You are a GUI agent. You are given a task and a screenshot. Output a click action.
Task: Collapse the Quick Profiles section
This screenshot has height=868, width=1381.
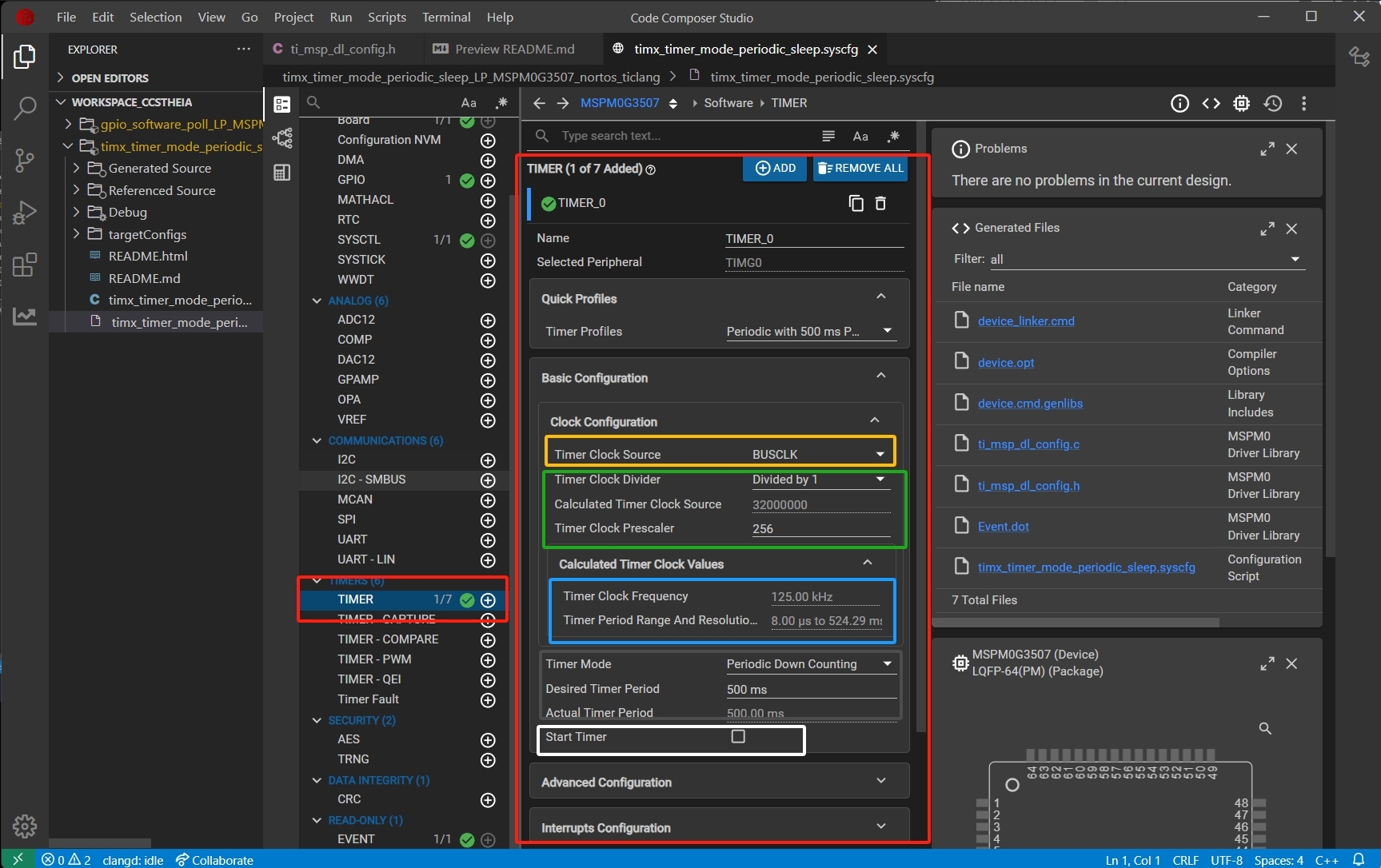coord(881,297)
